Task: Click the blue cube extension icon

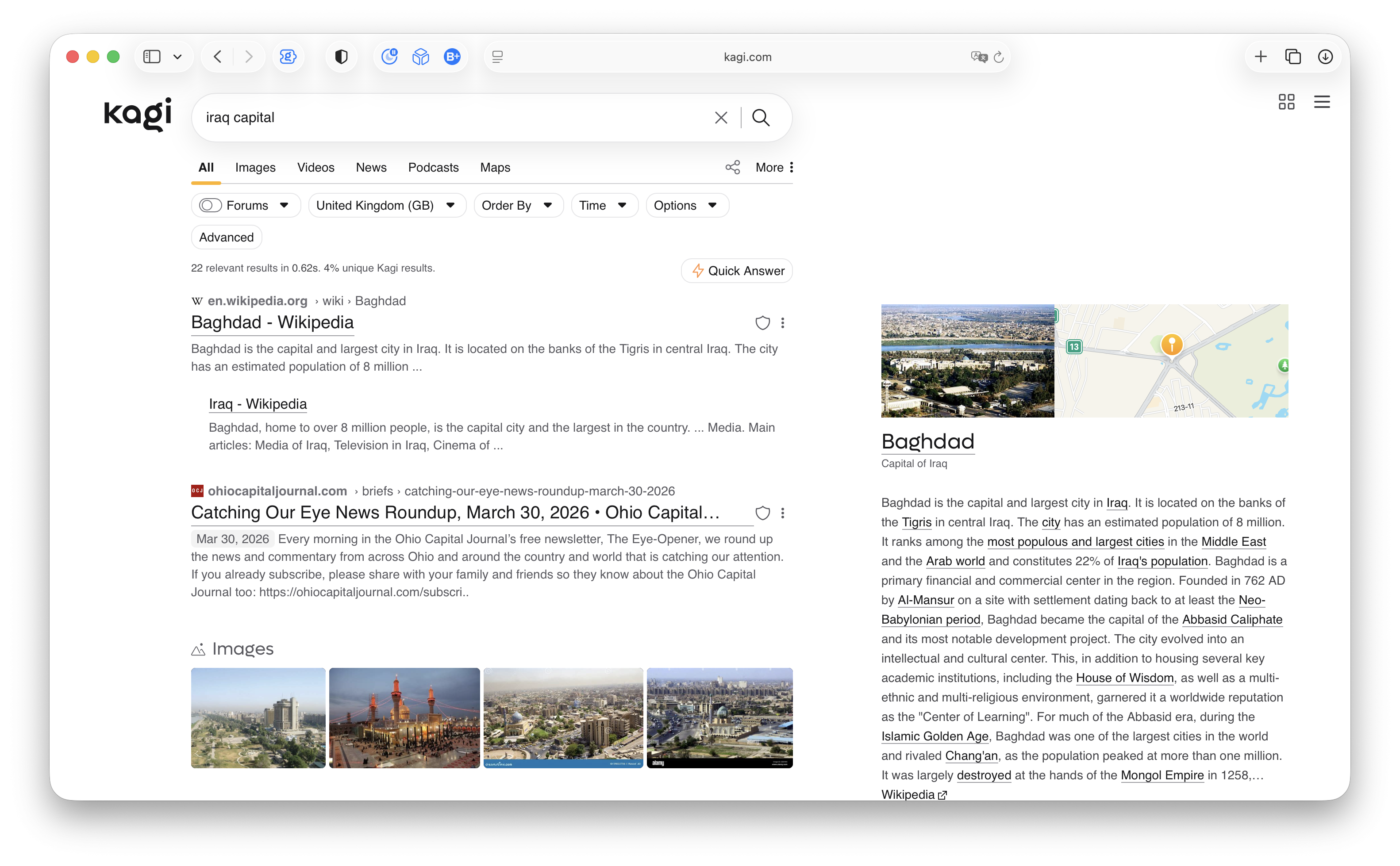Action: tap(421, 57)
